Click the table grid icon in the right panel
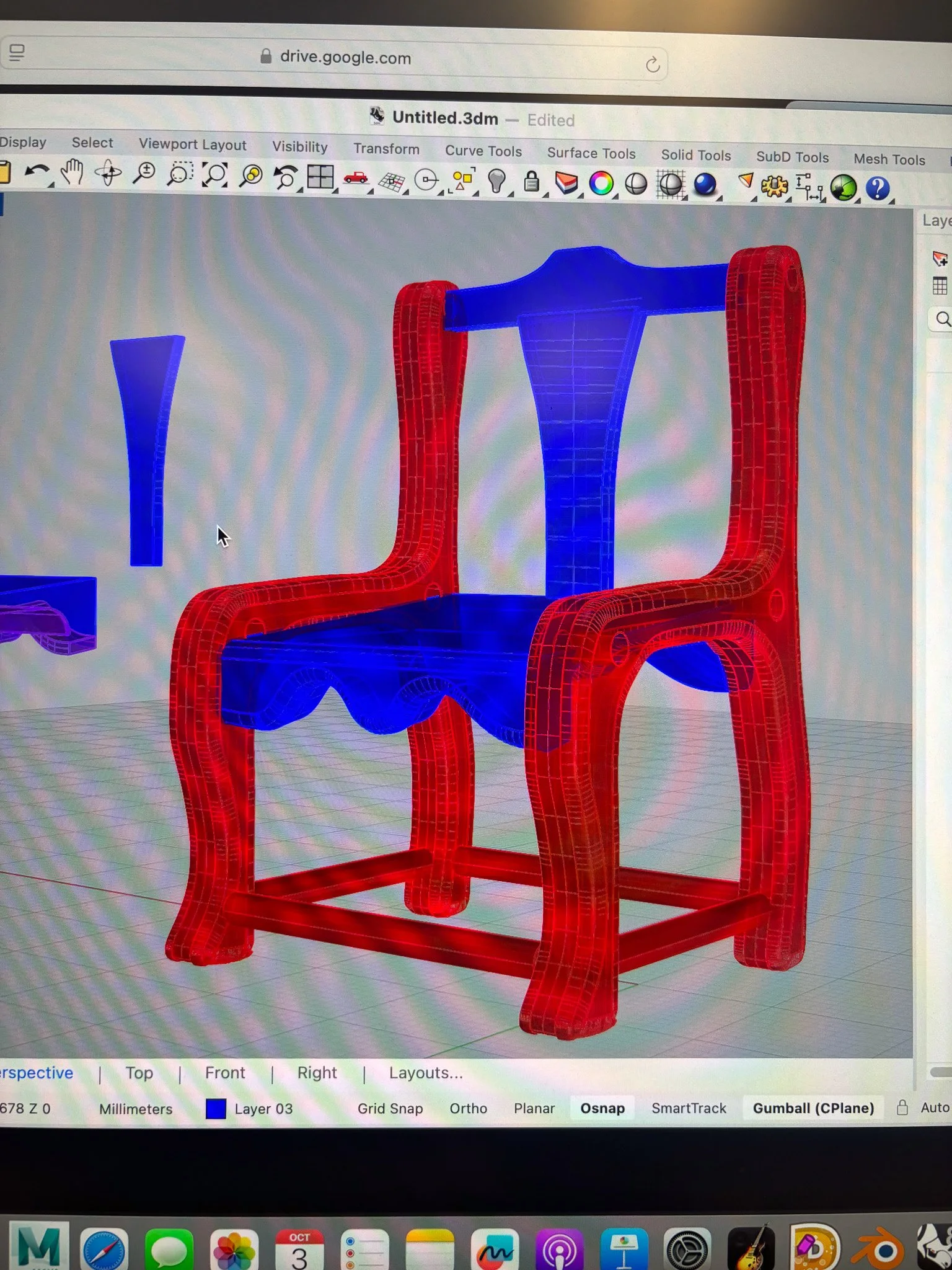The height and width of the screenshot is (1270, 952). (x=940, y=286)
